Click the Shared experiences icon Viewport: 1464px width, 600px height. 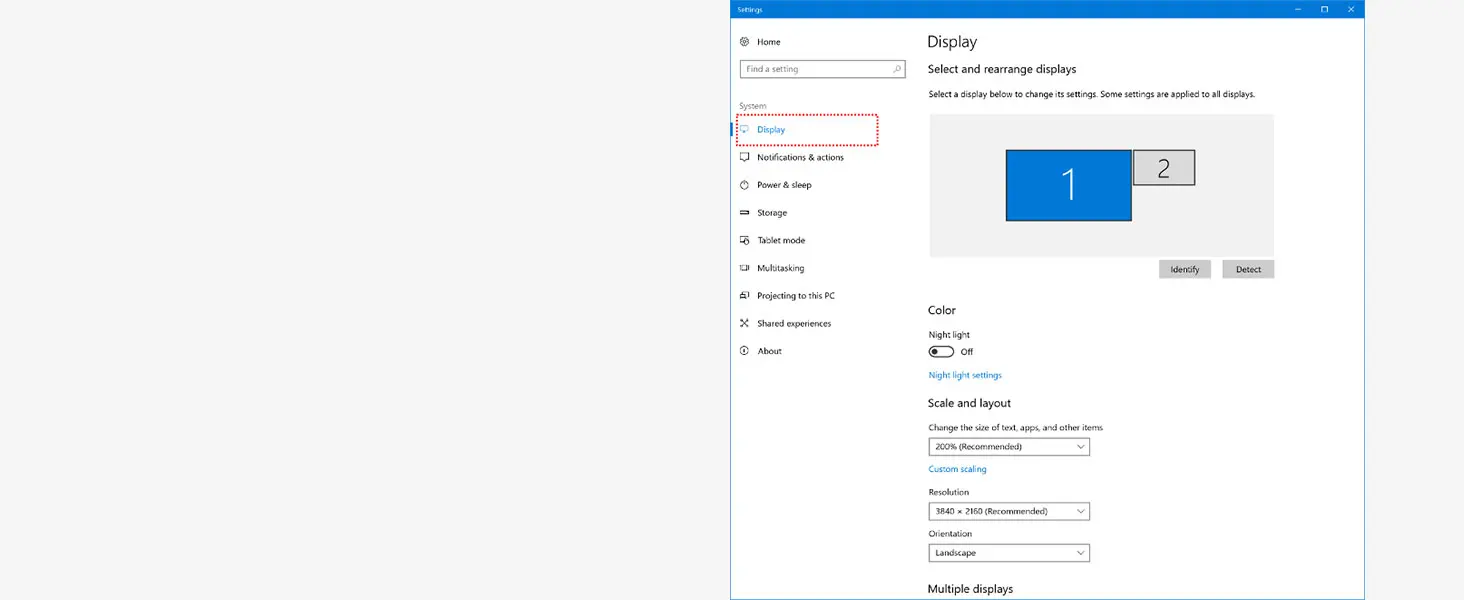[x=744, y=324]
